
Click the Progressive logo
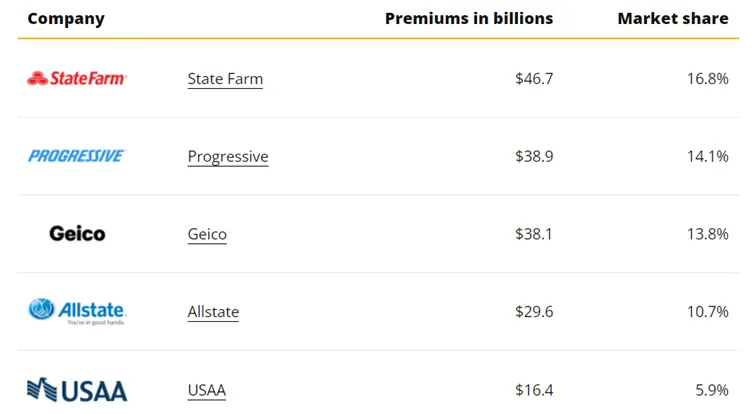coord(77,156)
